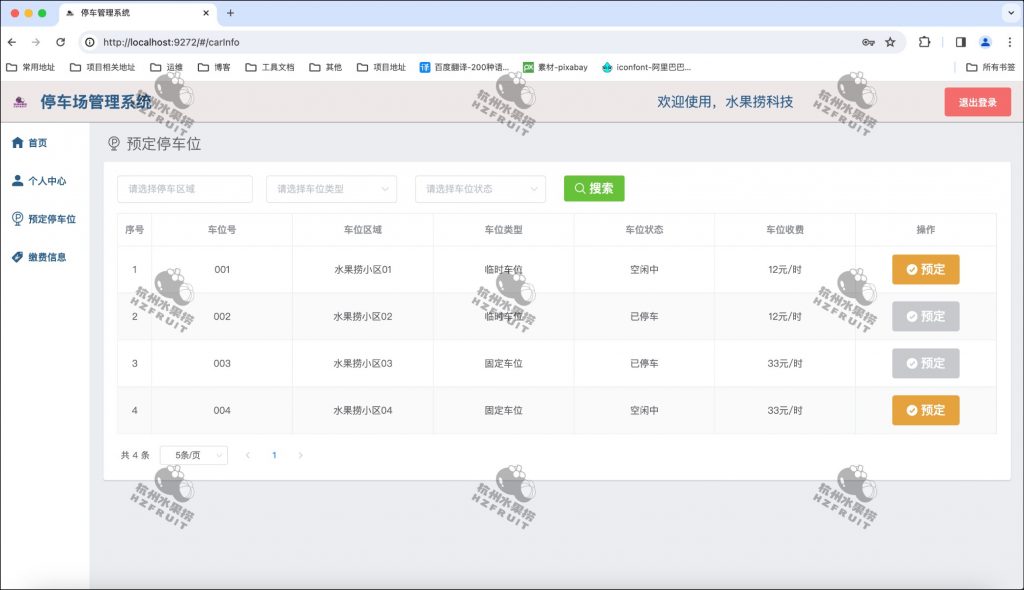Click the magnifier icon inside the 搜索 button
1024x590 pixels.
pyautogui.click(x=580, y=188)
